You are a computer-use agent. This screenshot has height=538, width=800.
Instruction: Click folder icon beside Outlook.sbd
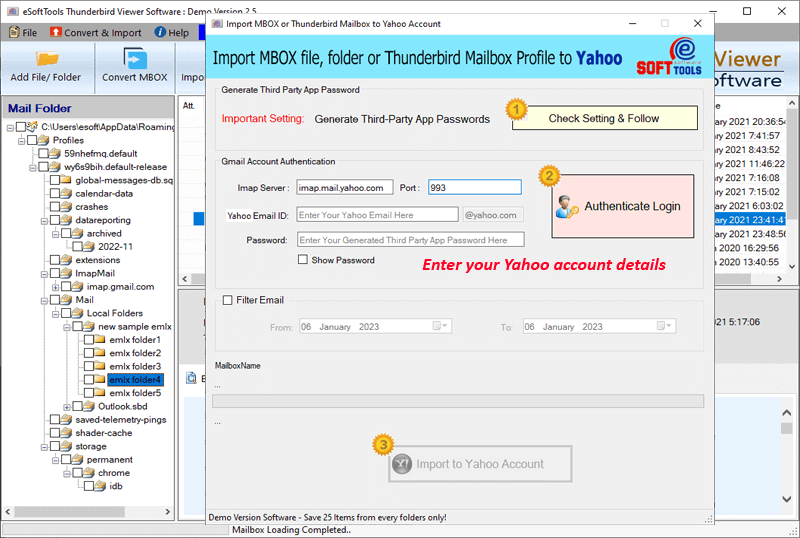pos(88,406)
